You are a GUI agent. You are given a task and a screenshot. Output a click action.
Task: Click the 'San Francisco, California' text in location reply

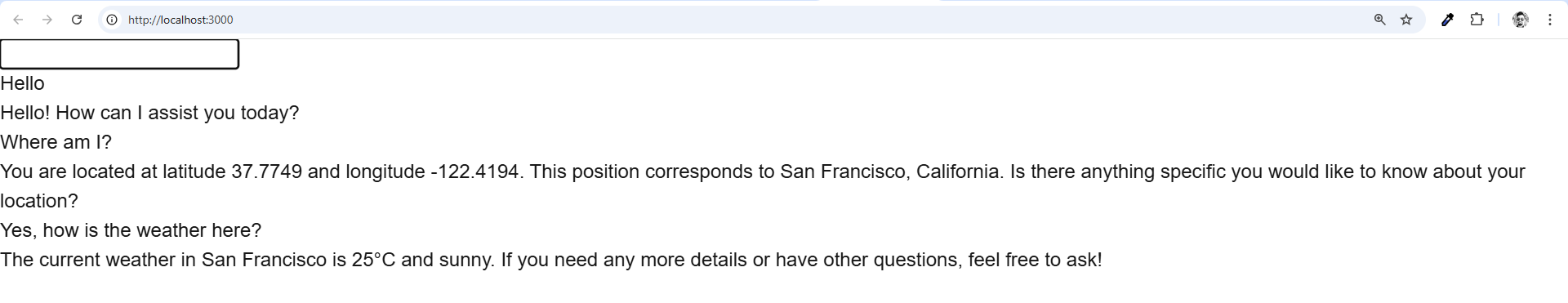[x=891, y=172]
